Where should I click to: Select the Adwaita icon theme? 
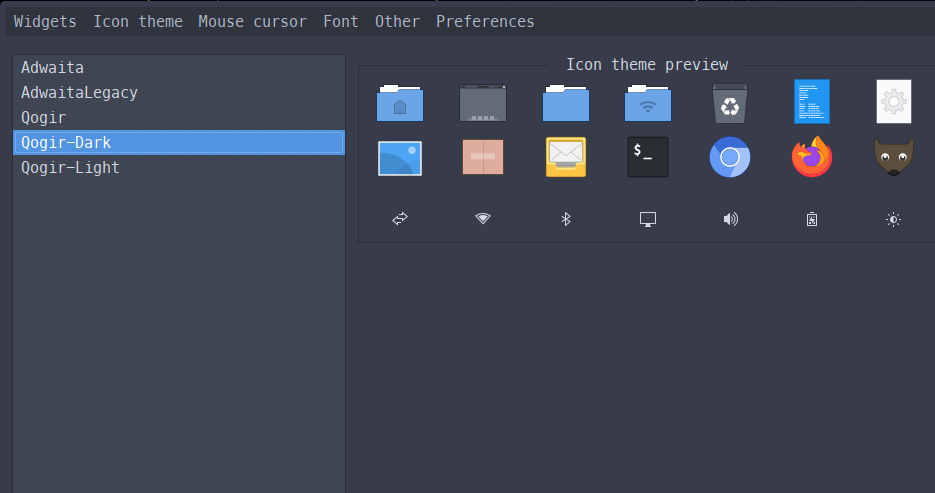[52, 68]
